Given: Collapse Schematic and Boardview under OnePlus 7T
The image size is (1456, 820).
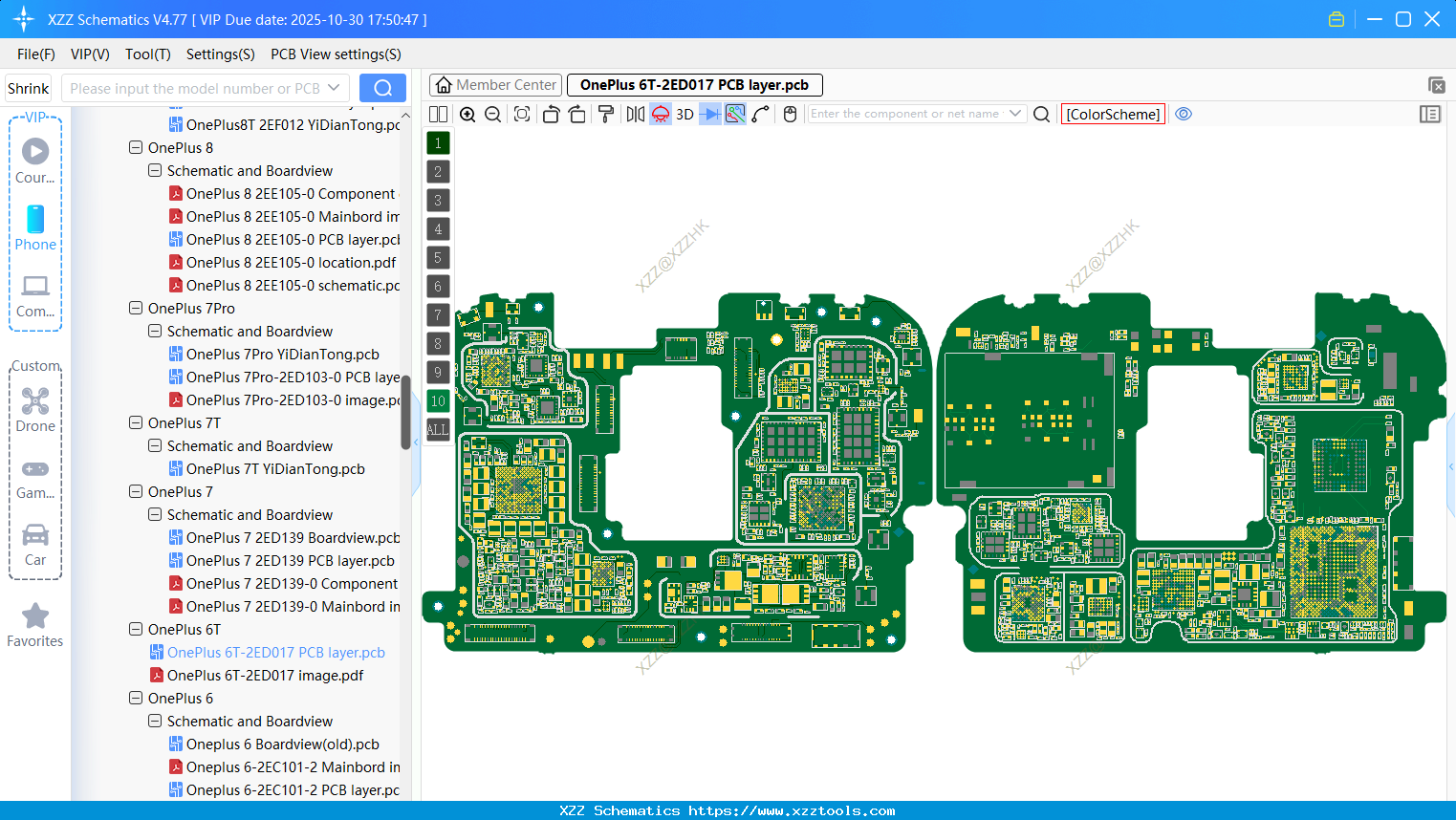Looking at the screenshot, I should tap(154, 445).
